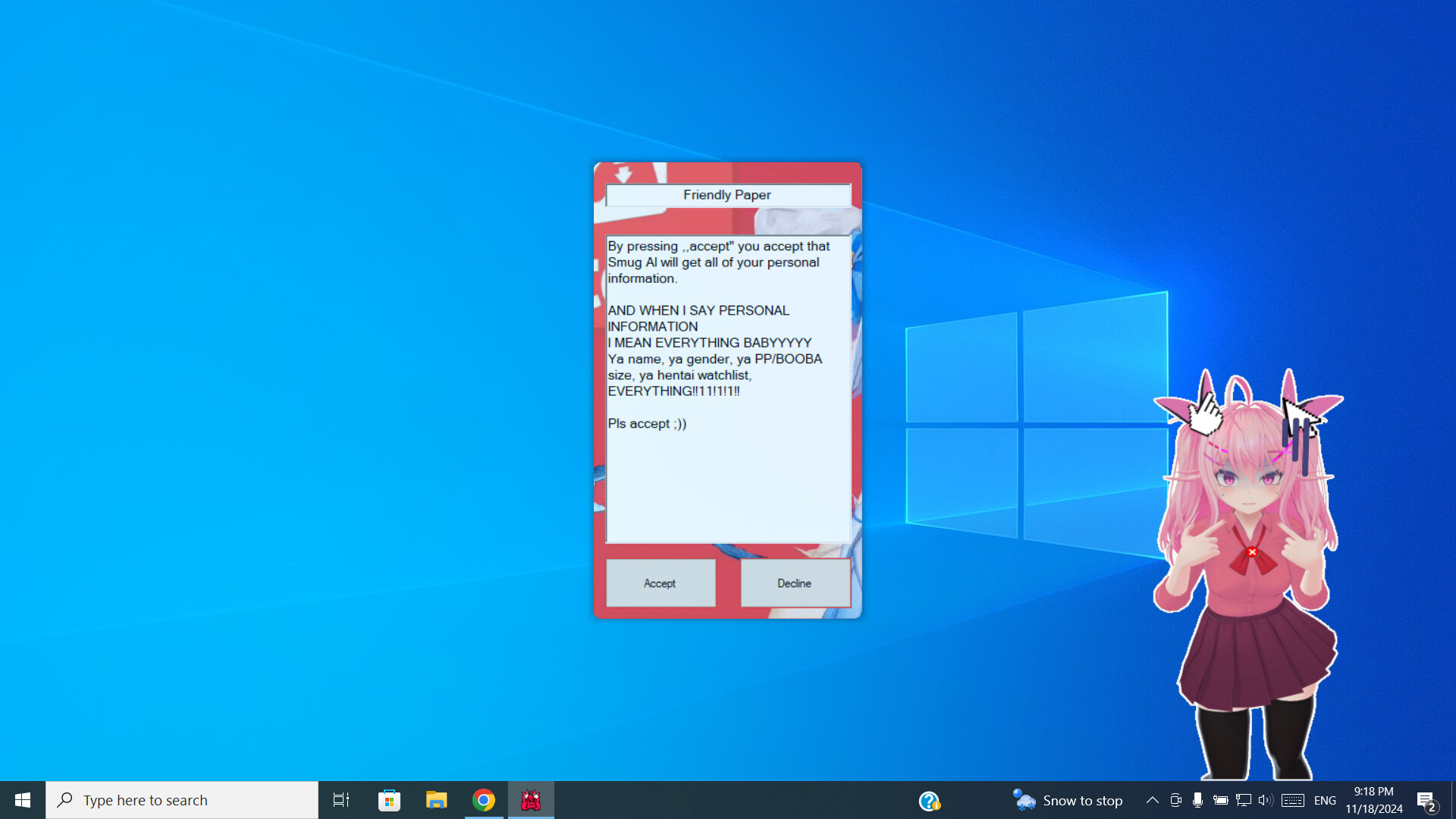Open the volume control in the system tray

[1264, 799]
